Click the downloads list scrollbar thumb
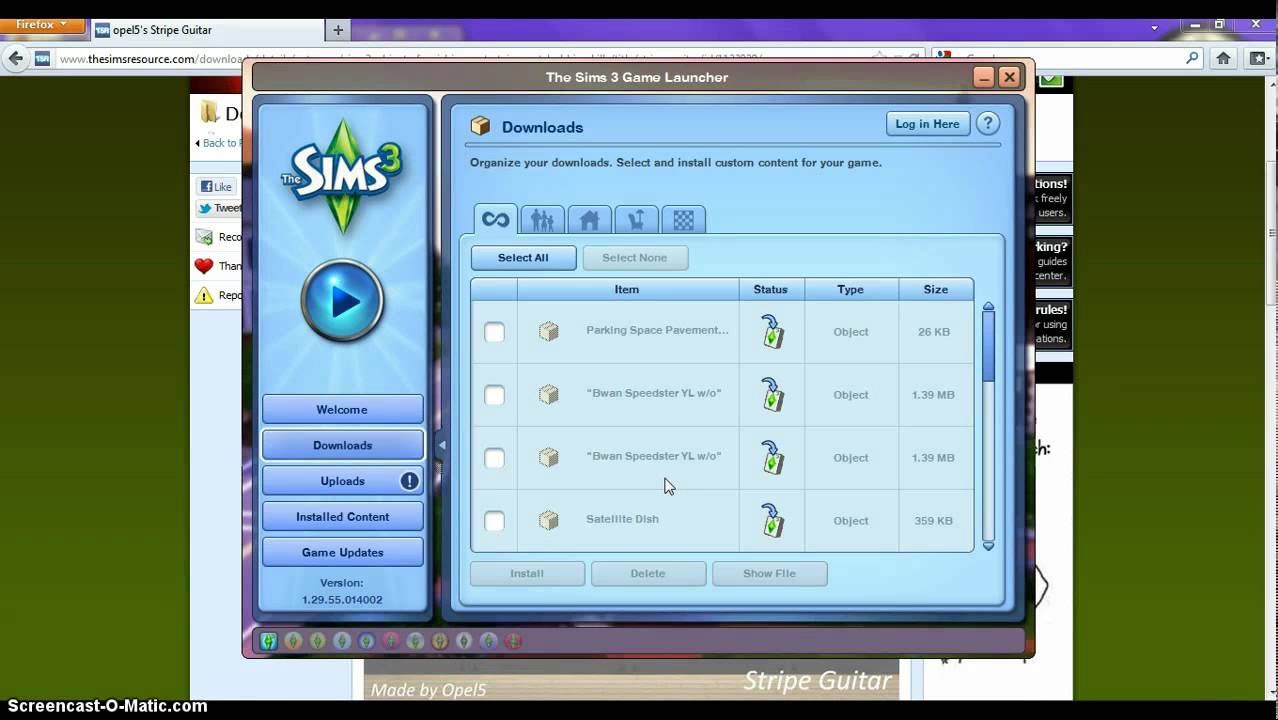The image size is (1278, 720). click(988, 347)
